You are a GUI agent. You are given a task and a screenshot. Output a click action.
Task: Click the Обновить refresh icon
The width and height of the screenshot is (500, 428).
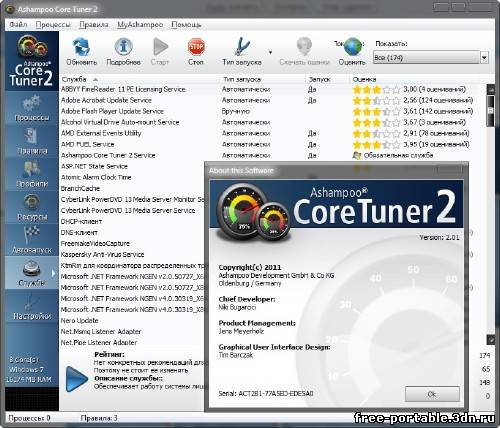(82, 46)
